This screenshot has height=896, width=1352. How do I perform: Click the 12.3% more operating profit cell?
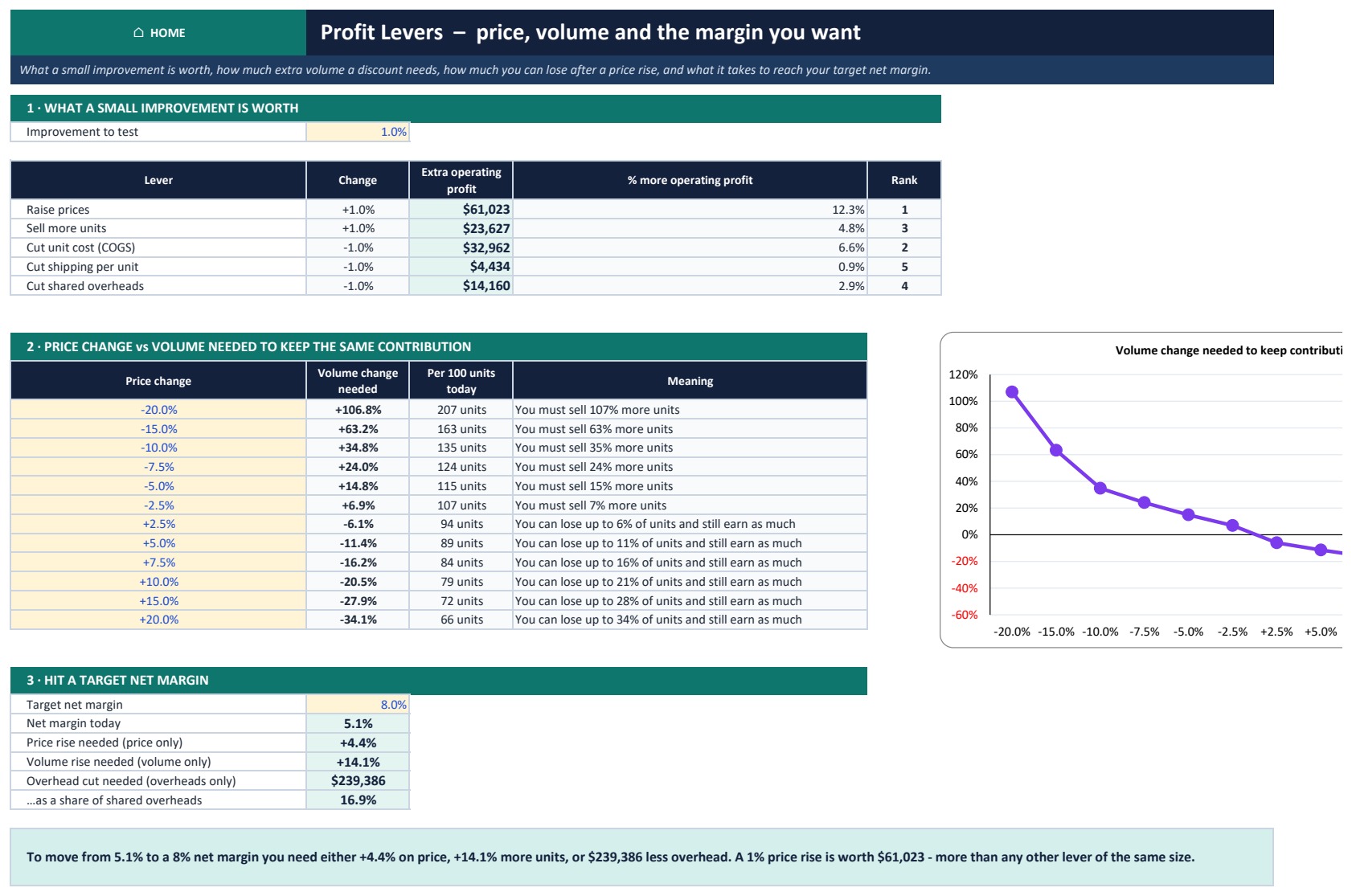(690, 209)
